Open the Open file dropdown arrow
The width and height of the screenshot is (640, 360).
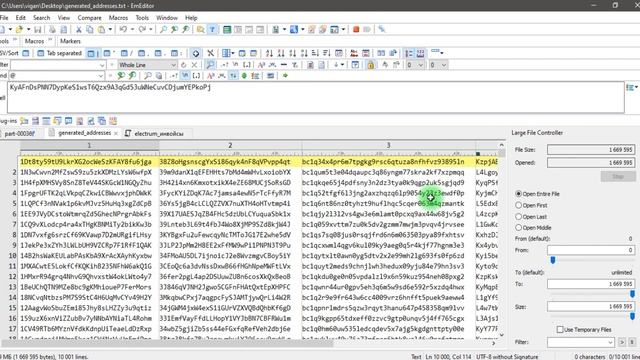pyautogui.click(x=28, y=29)
